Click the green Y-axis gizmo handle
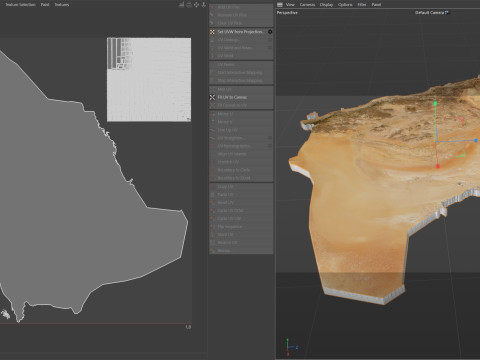480x360 pixels. click(435, 104)
